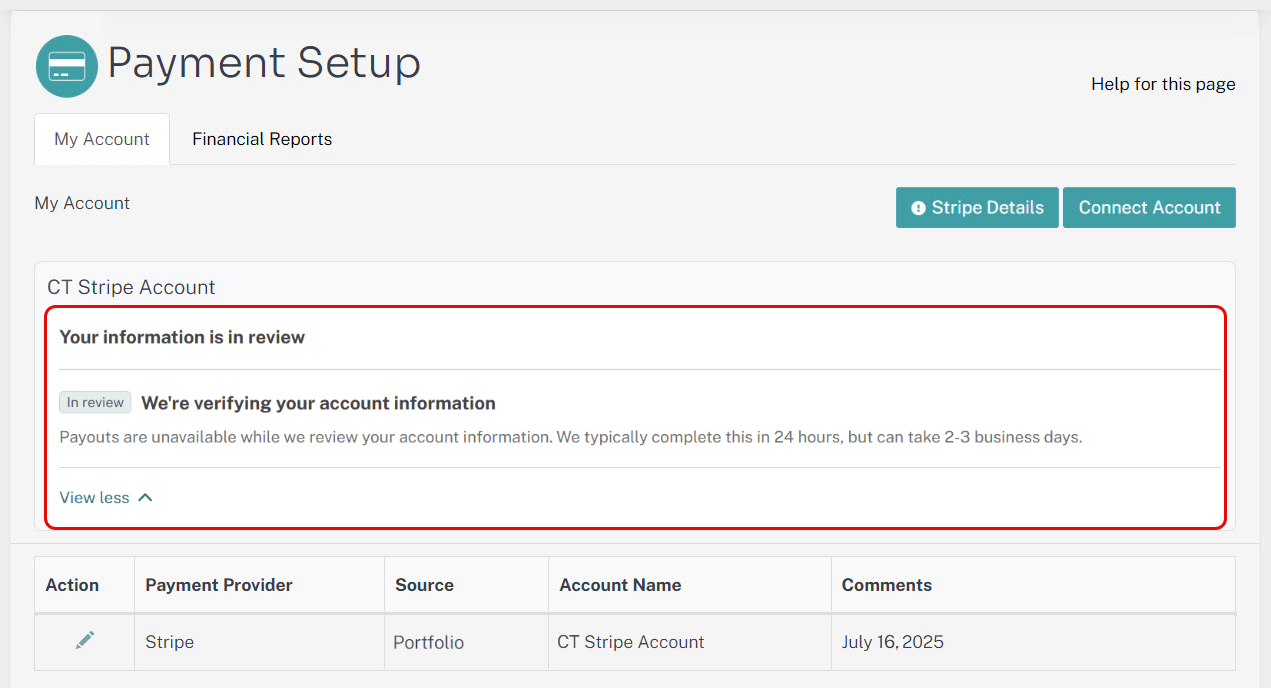This screenshot has height=688, width=1271.
Task: Click the View less chevron arrow
Action: pyautogui.click(x=145, y=497)
